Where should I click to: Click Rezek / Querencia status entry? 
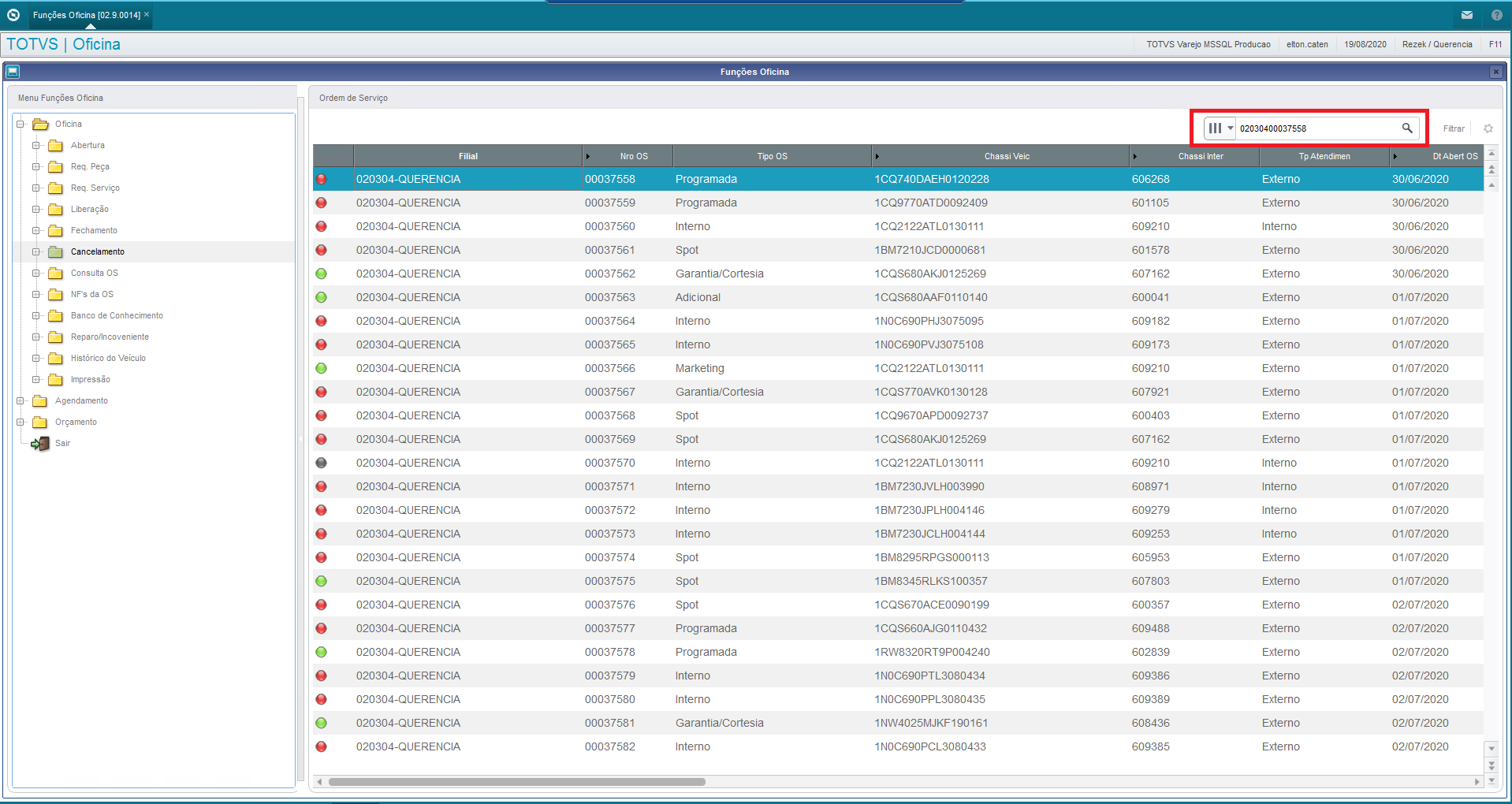pyautogui.click(x=1437, y=44)
